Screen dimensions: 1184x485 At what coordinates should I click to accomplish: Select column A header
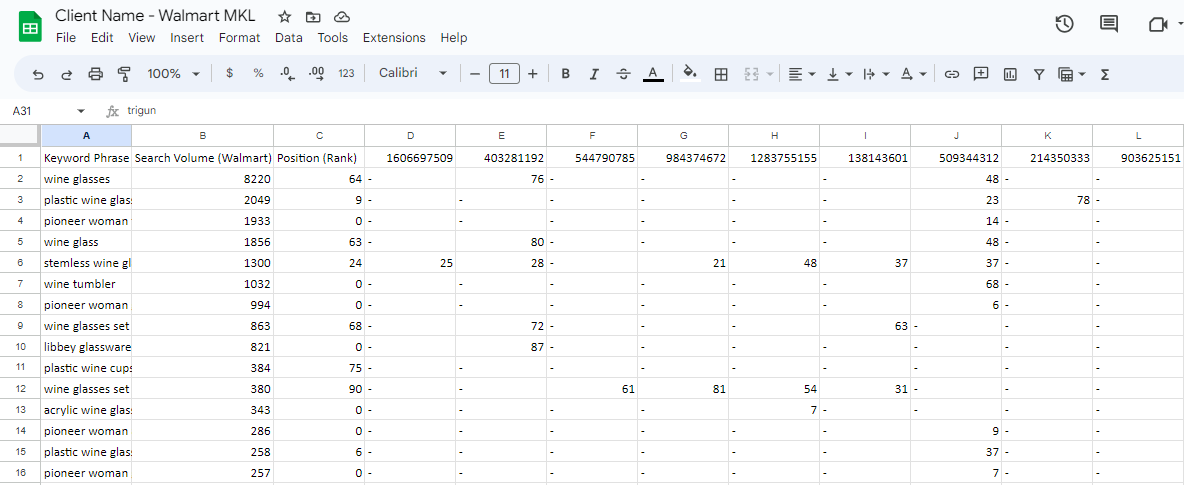pos(86,136)
